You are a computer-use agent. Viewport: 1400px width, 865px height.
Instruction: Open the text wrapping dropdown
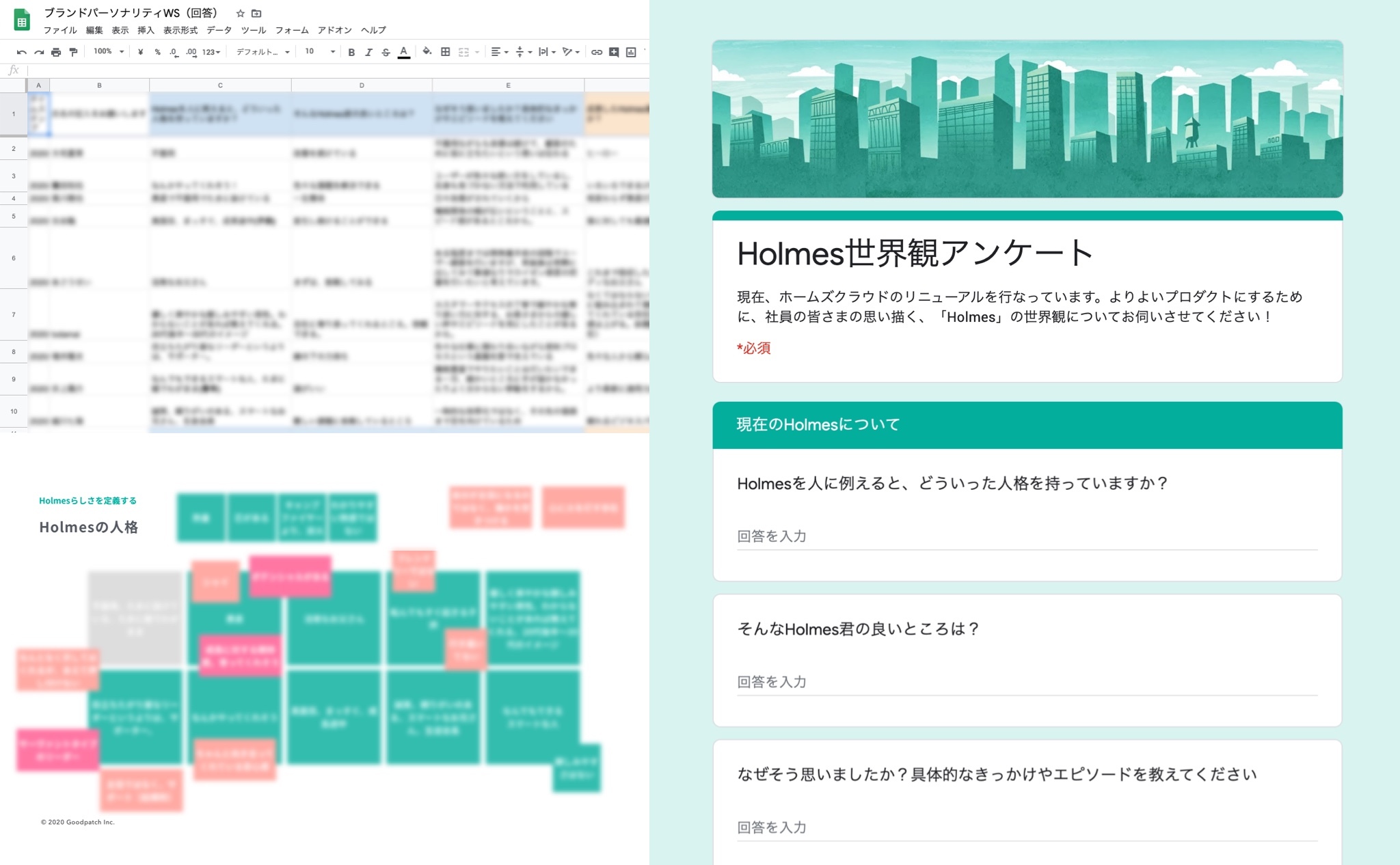[x=547, y=52]
